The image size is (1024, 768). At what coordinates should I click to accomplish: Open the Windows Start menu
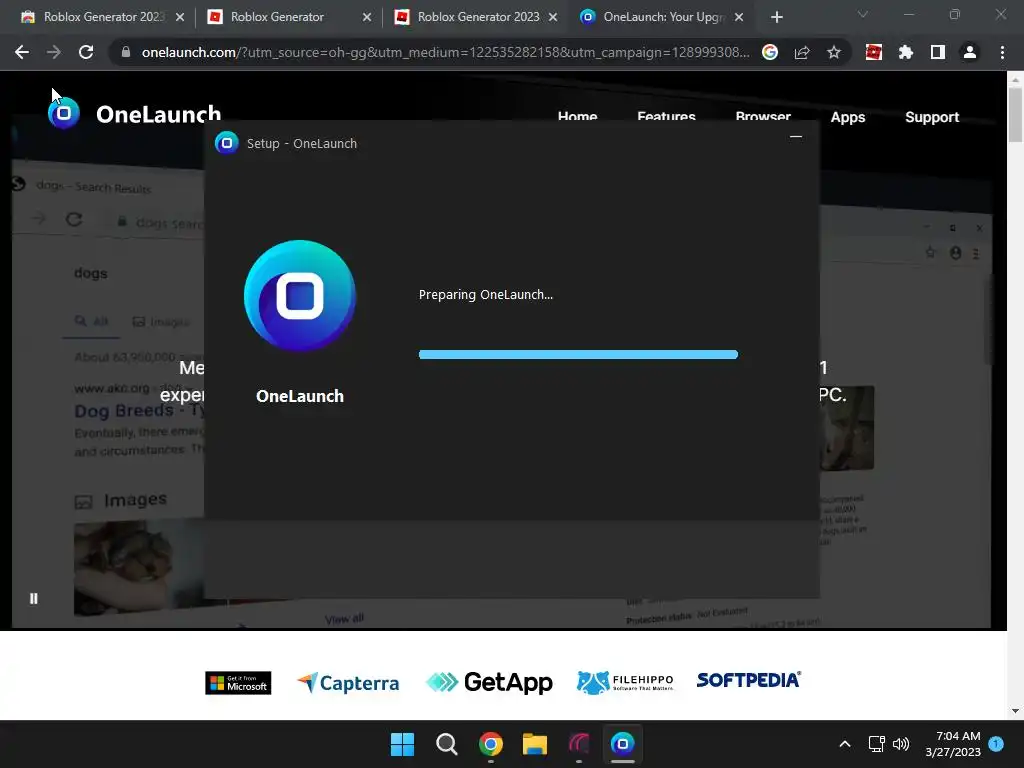402,744
